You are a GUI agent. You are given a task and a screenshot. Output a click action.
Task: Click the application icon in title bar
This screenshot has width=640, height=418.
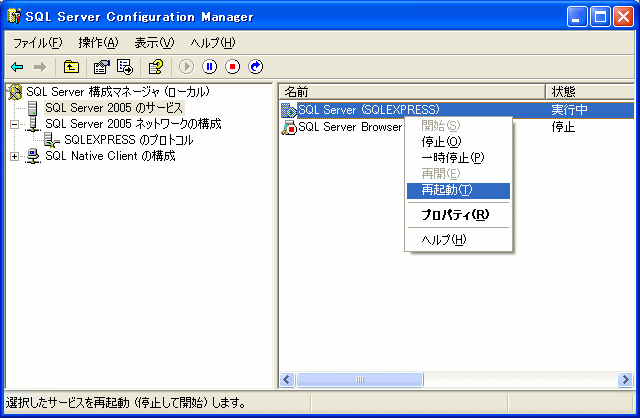click(x=14, y=16)
